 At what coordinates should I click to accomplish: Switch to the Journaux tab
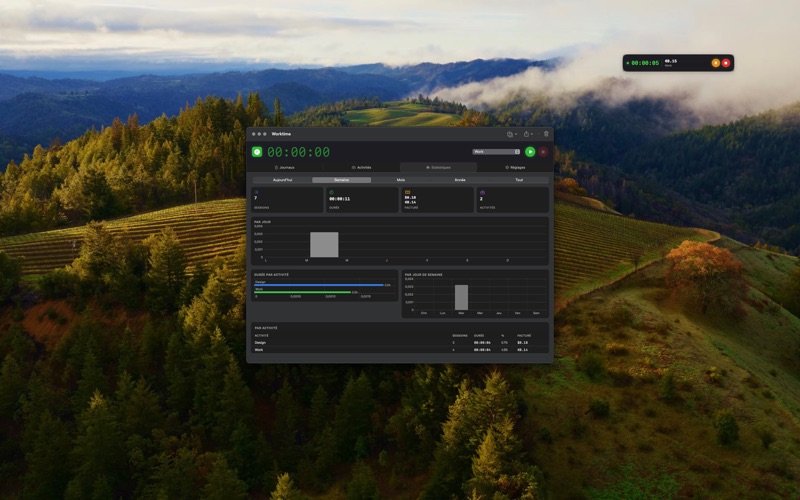tap(285, 167)
